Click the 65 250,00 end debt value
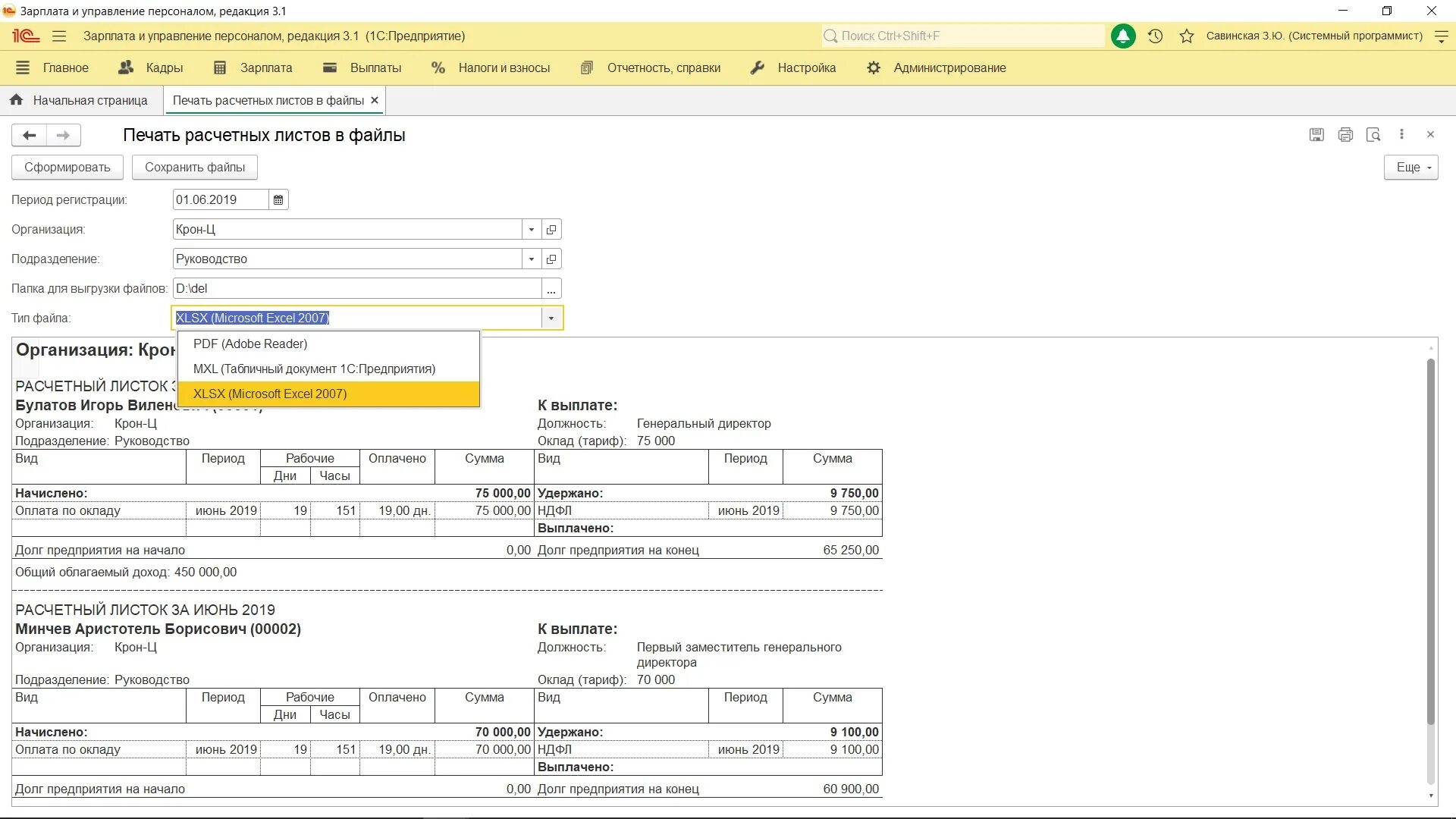 tap(851, 551)
